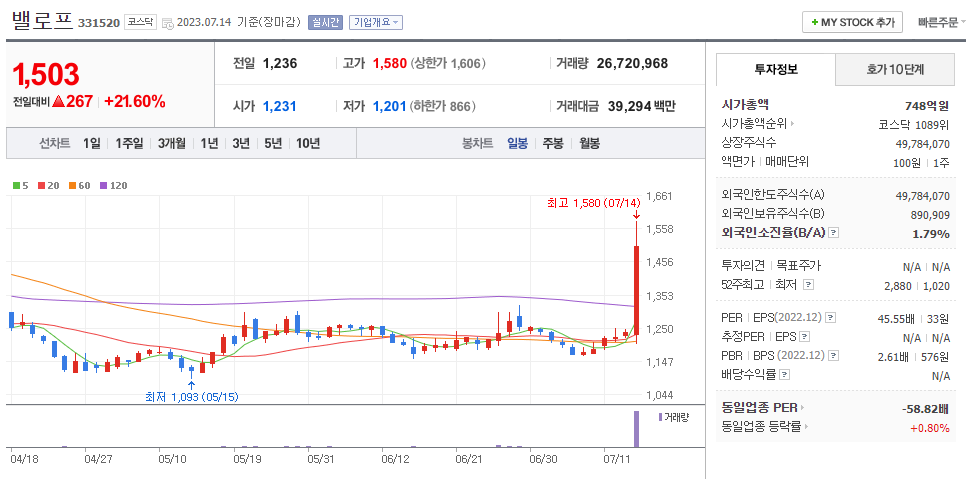Screen dimensions: 970x479
Task: Select 주봉 candlestick chart
Action: (x=553, y=144)
